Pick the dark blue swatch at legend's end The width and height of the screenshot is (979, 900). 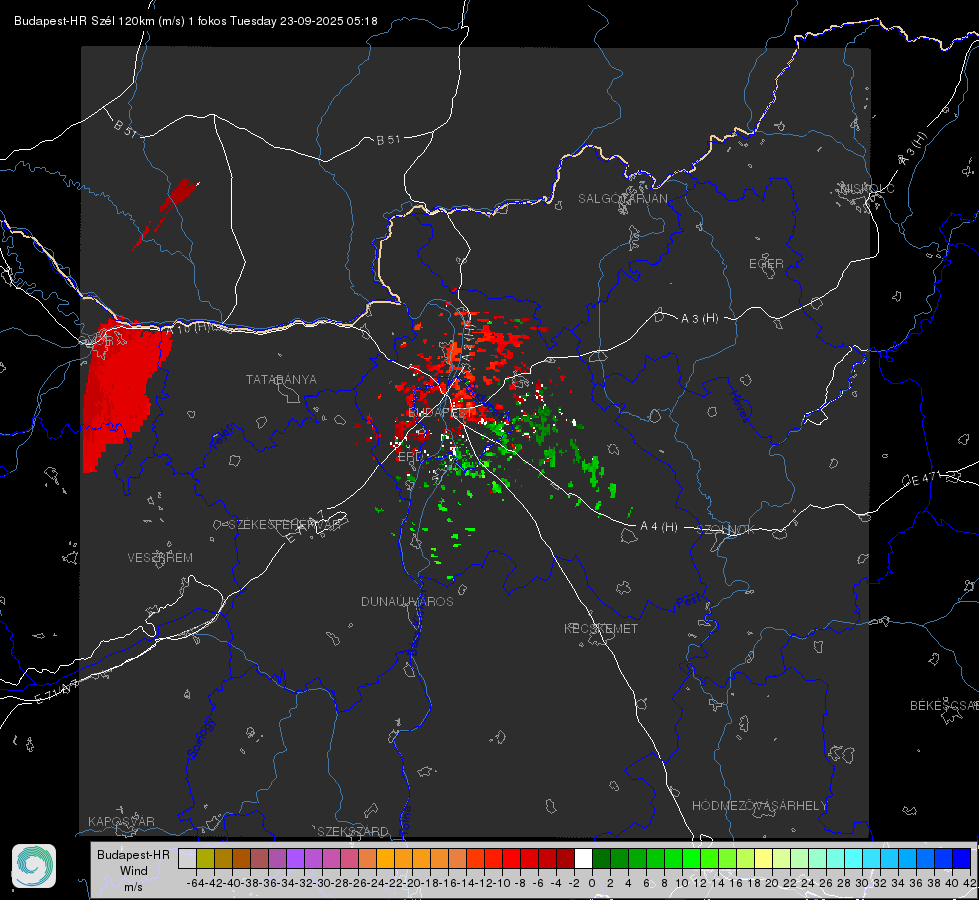(962, 858)
